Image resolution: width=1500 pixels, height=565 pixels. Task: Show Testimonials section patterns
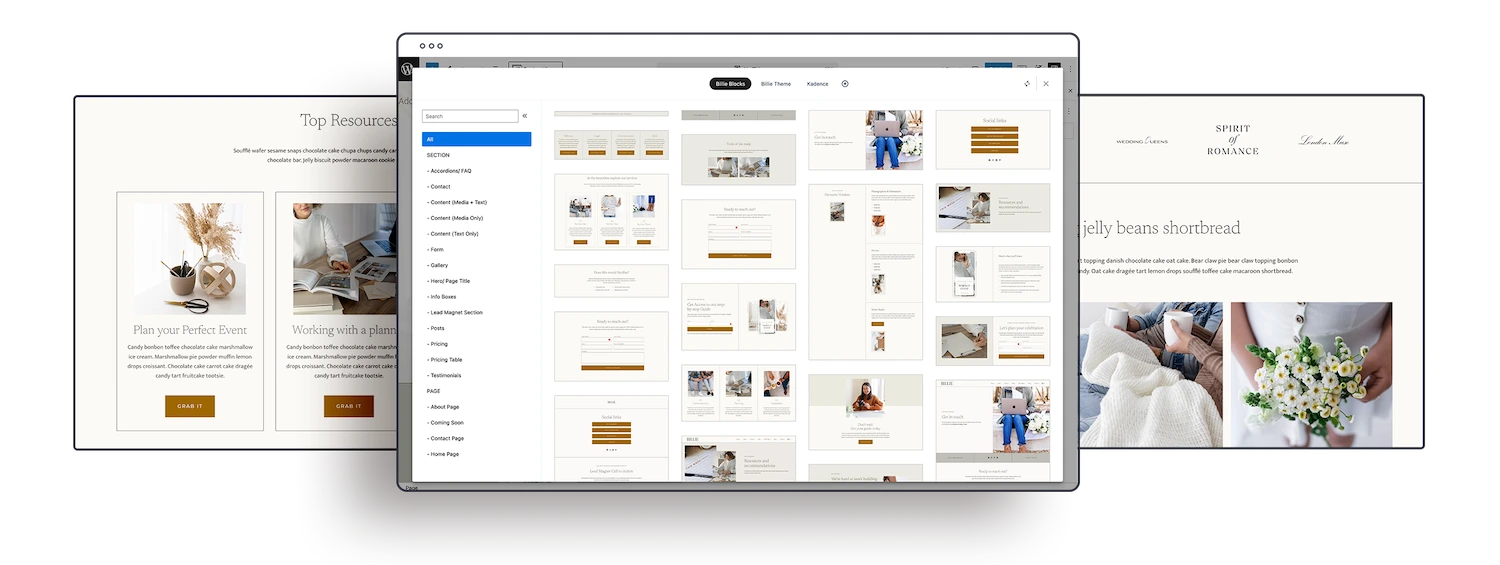[x=445, y=375]
